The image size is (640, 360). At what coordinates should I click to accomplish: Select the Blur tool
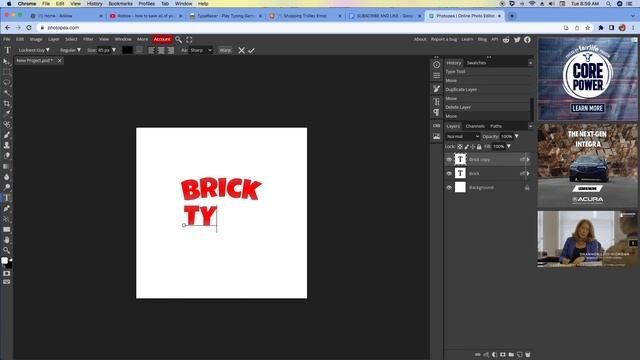click(x=7, y=177)
